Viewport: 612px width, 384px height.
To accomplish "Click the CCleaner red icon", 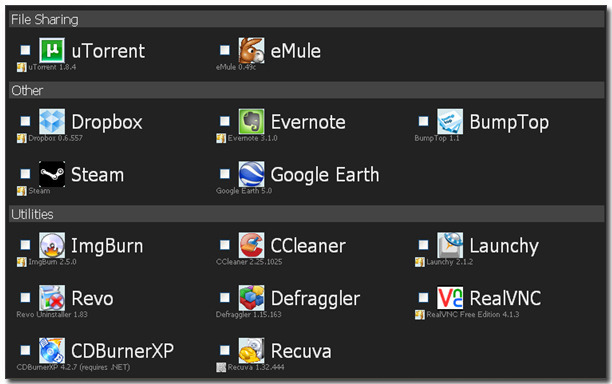I will coord(251,245).
